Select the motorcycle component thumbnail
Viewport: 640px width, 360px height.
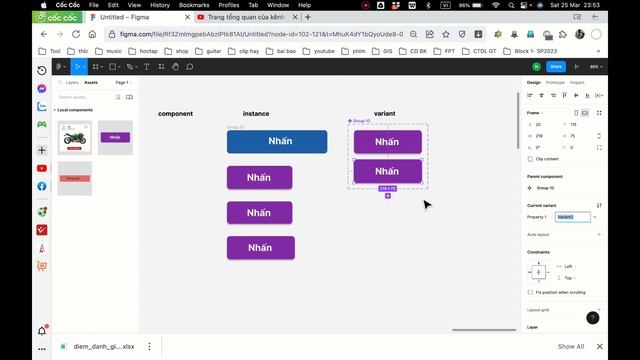coord(75,138)
